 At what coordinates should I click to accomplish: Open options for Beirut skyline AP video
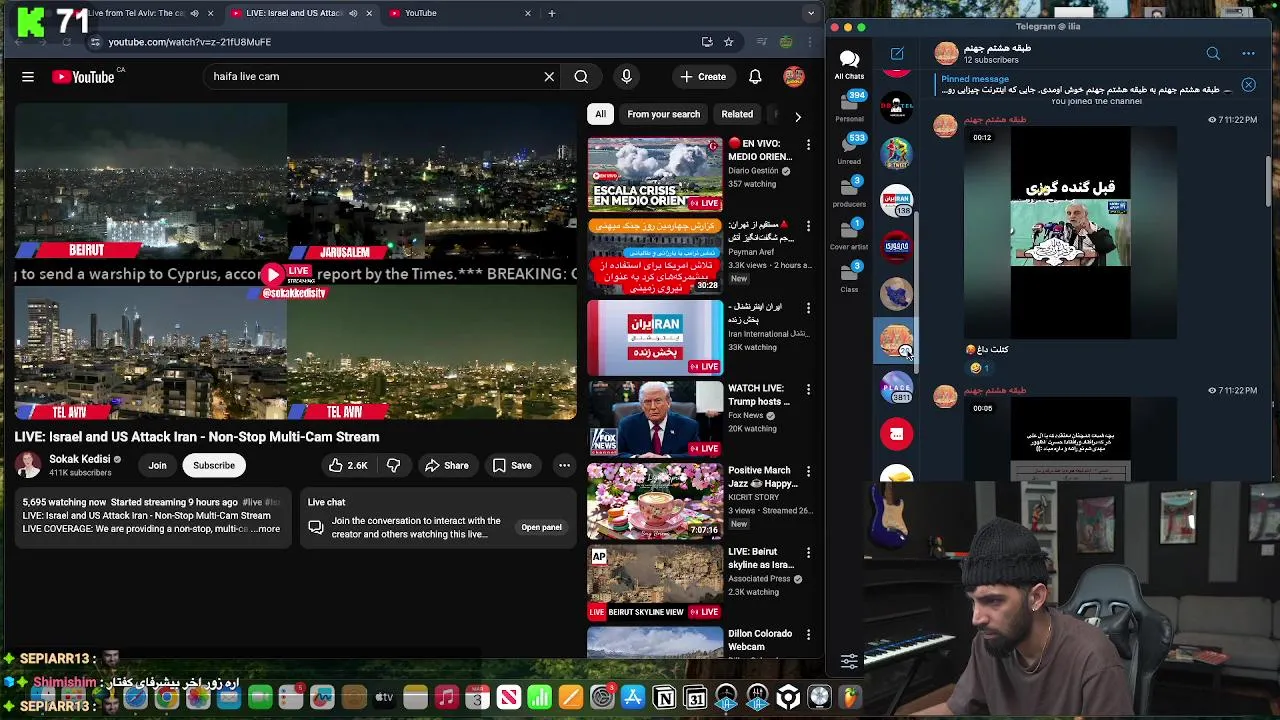808,553
